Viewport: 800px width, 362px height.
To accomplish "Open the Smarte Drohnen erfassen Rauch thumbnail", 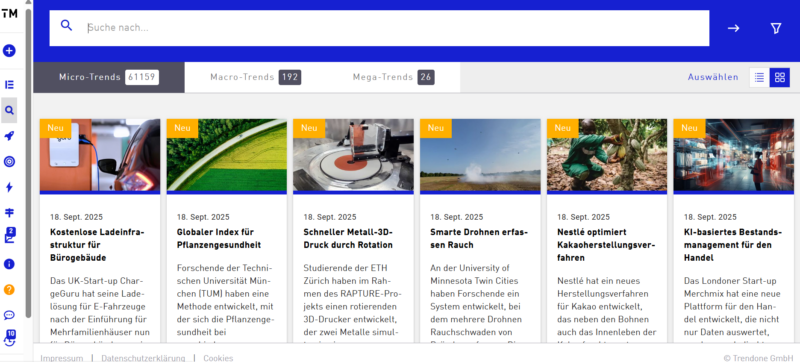I will tap(480, 155).
